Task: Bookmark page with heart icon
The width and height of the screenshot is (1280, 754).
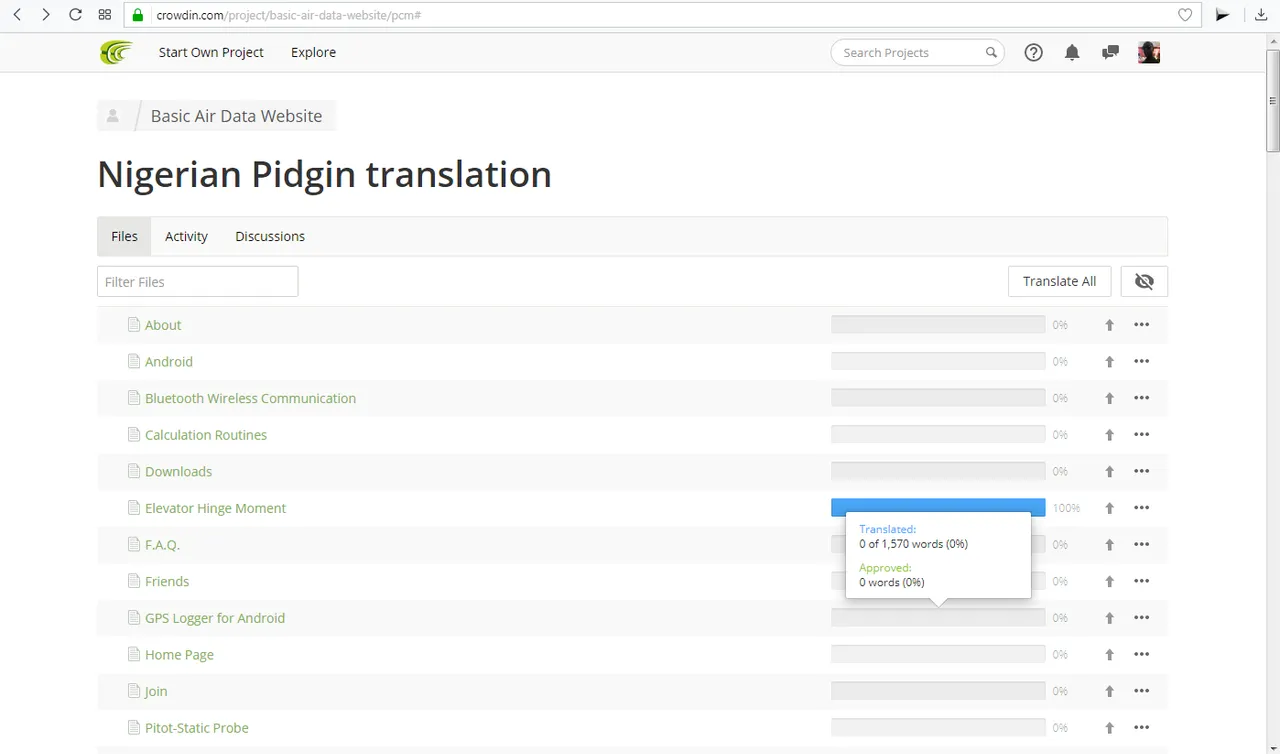Action: tap(1185, 15)
